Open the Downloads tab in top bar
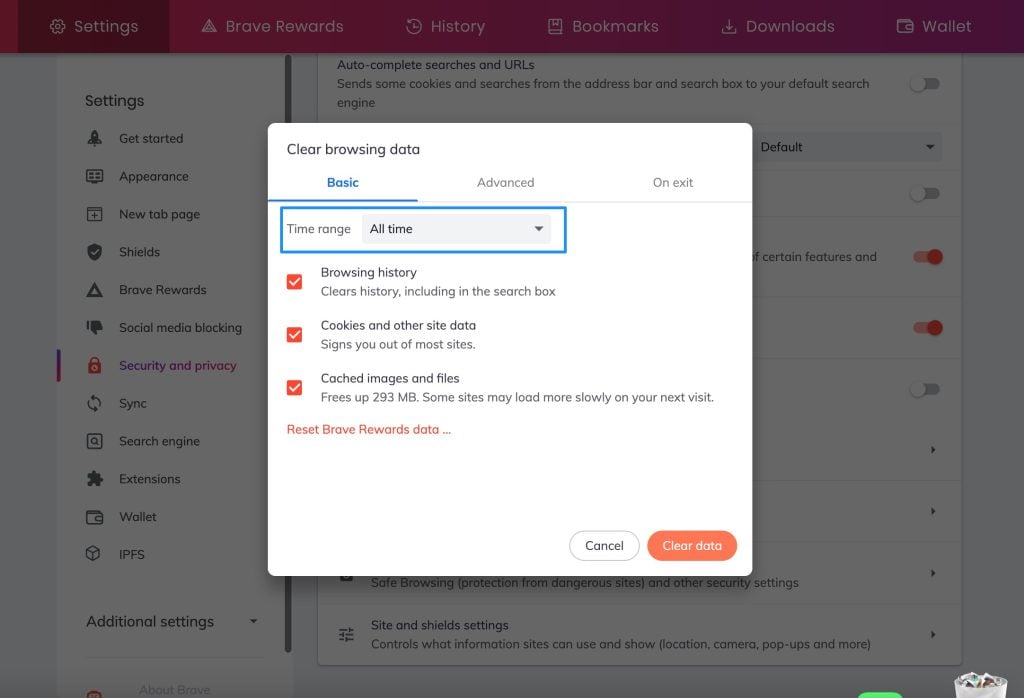The height and width of the screenshot is (698, 1024). click(x=777, y=26)
